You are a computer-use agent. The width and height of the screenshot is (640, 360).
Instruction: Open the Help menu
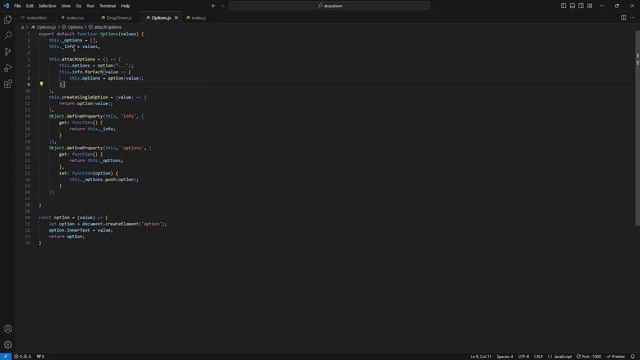(x=125, y=6)
